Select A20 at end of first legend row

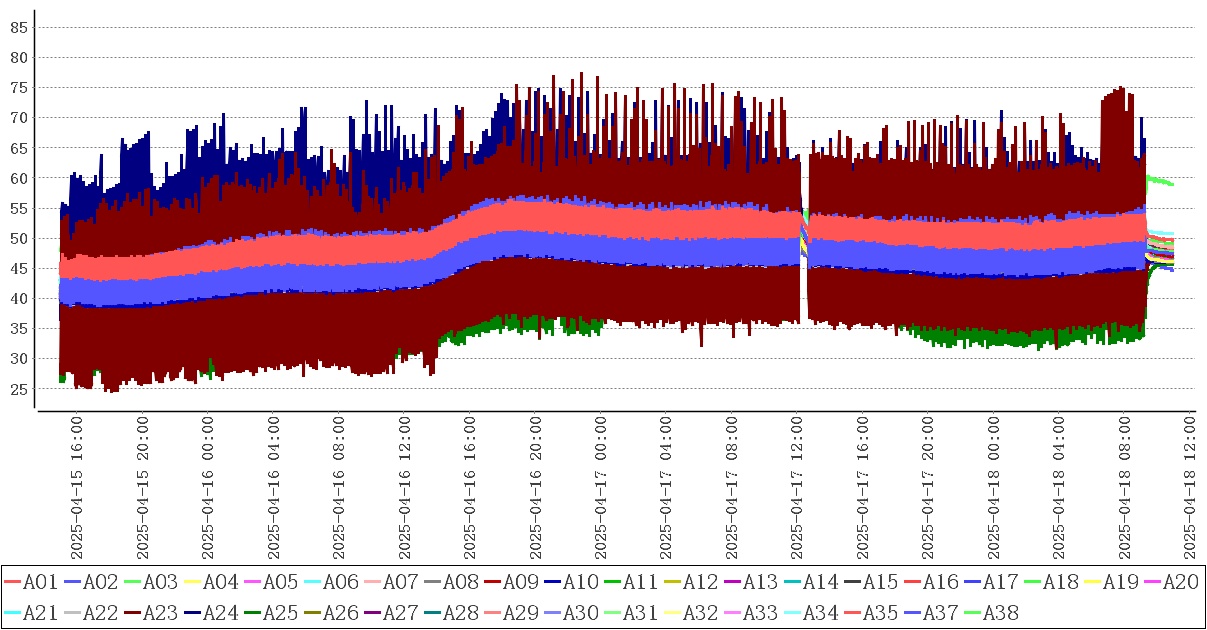tap(1180, 581)
